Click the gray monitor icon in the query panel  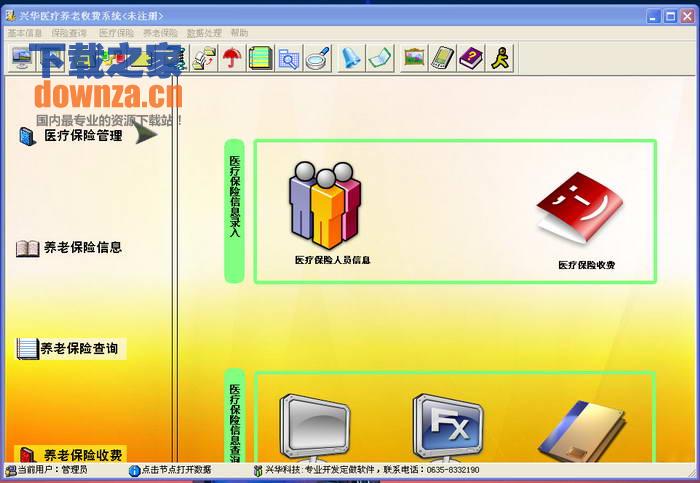coord(315,428)
